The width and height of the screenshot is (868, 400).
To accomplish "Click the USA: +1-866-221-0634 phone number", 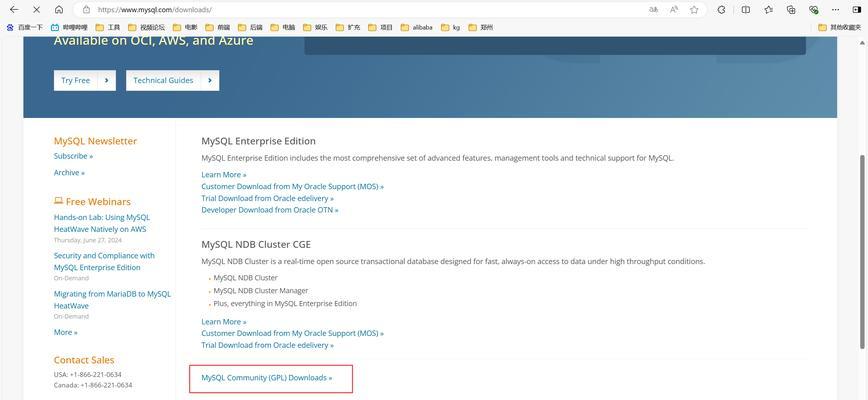I will pyautogui.click(x=87, y=375).
